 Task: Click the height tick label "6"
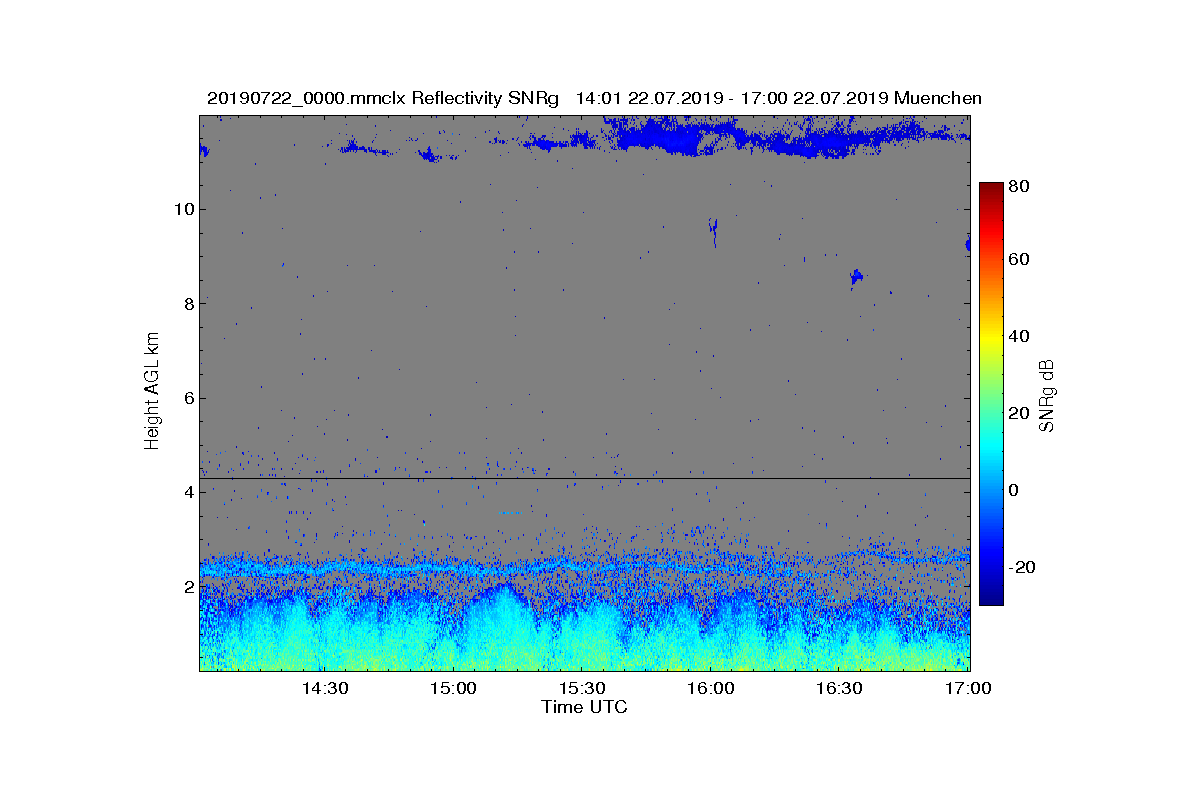188,398
